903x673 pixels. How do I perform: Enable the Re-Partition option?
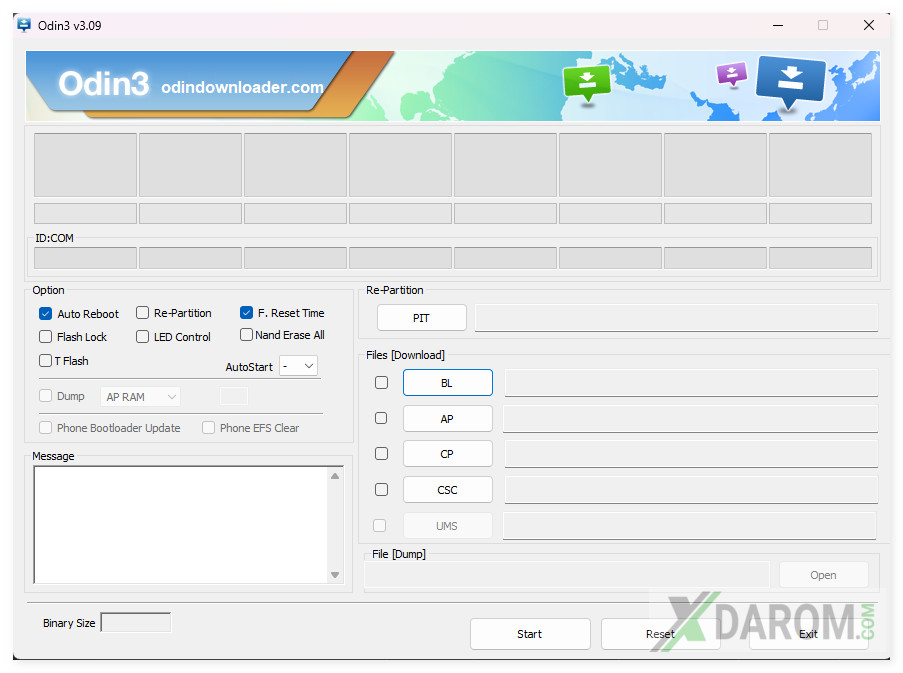[x=143, y=313]
